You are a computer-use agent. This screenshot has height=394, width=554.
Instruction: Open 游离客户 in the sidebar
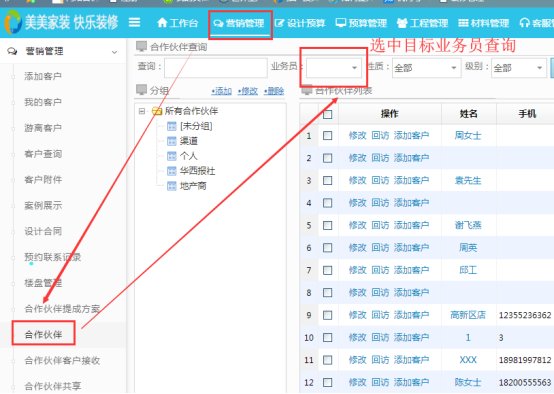43,128
